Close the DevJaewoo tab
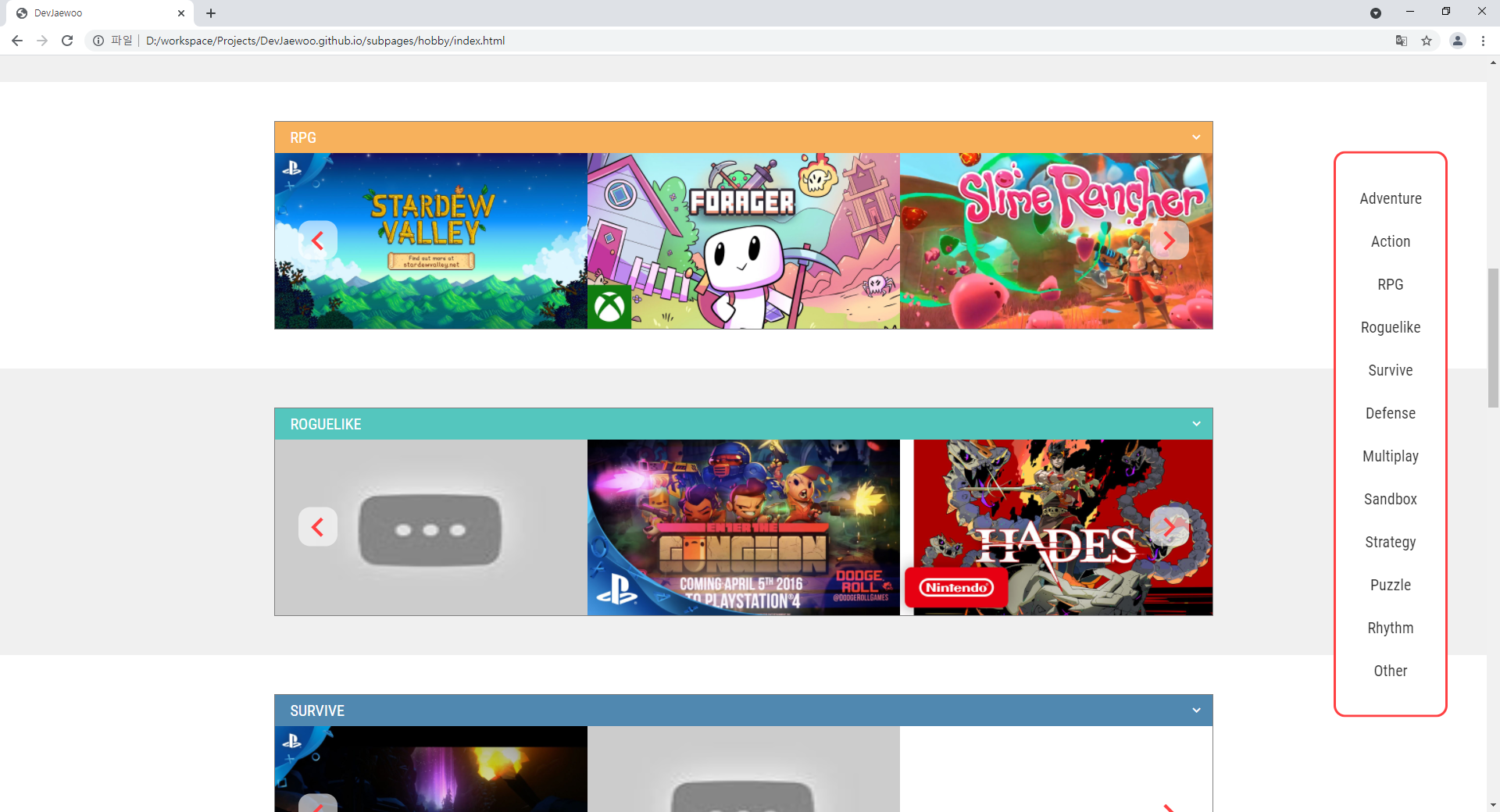Screen dimensions: 1500x812 point(181,13)
